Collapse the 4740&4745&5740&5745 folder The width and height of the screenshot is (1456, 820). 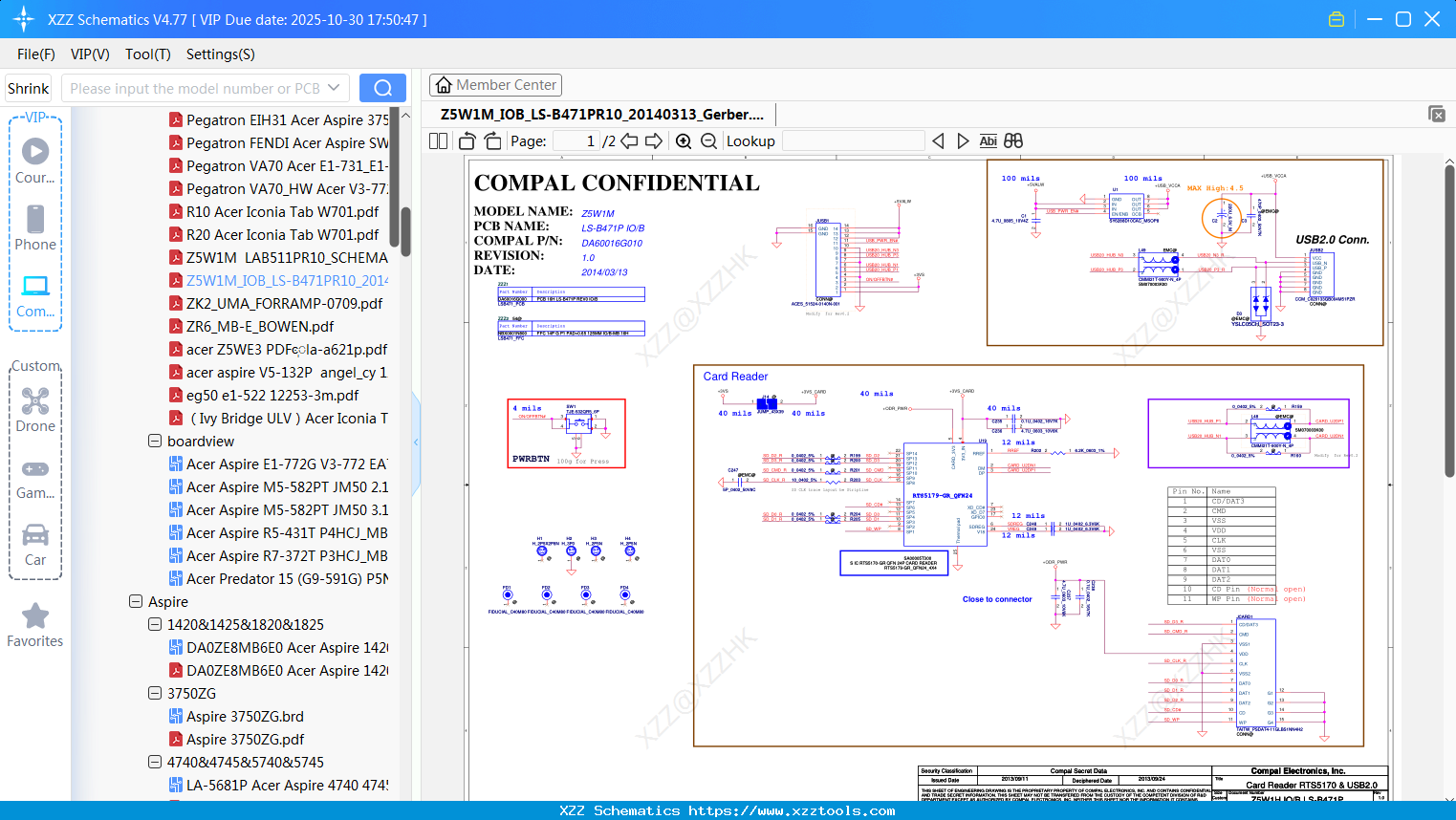(155, 763)
